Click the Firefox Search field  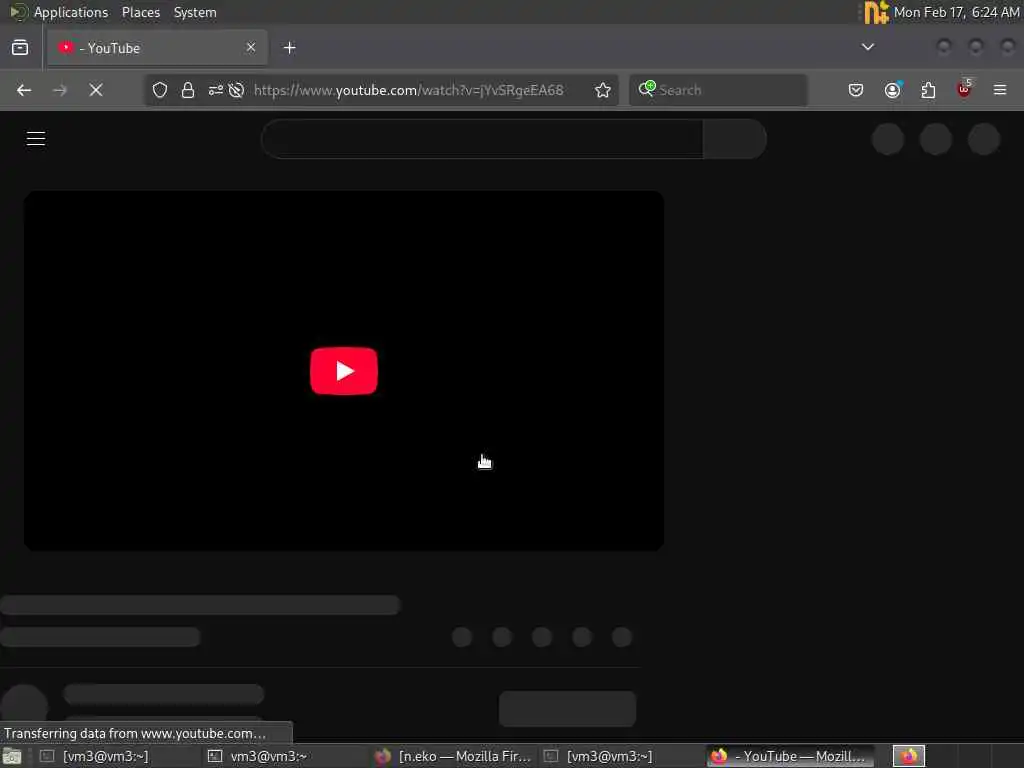pyautogui.click(x=718, y=90)
